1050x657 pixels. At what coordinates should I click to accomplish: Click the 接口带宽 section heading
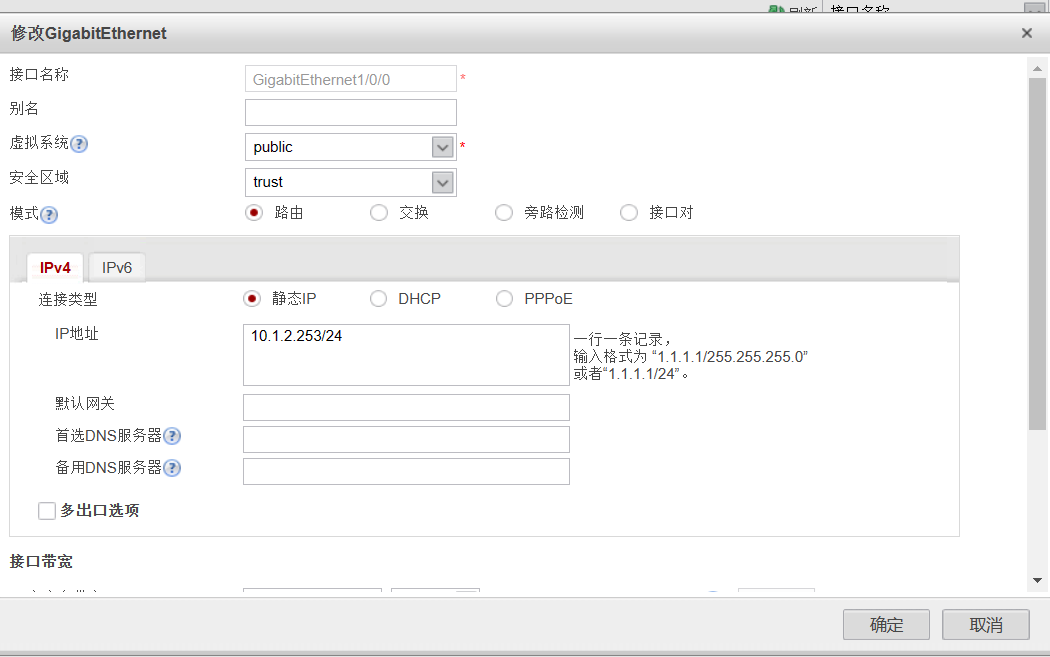[41, 561]
